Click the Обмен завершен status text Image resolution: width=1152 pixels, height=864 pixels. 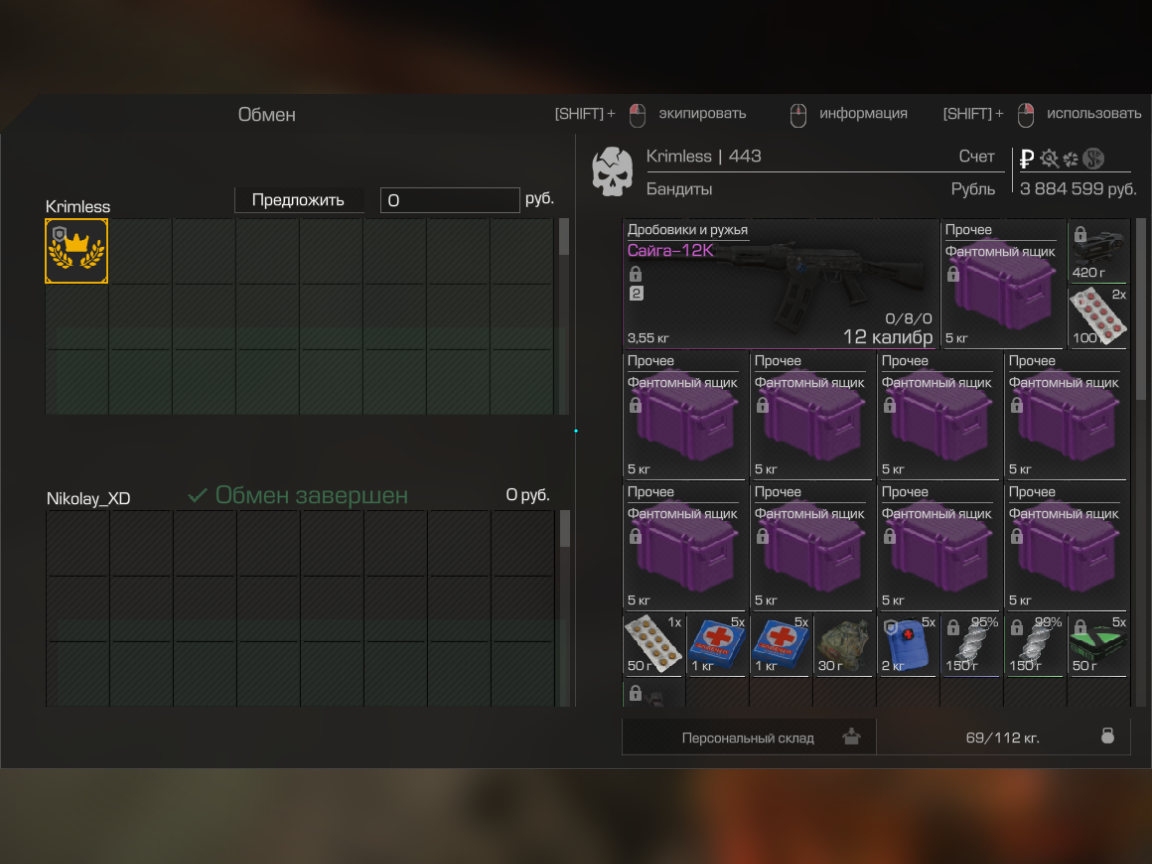[312, 495]
